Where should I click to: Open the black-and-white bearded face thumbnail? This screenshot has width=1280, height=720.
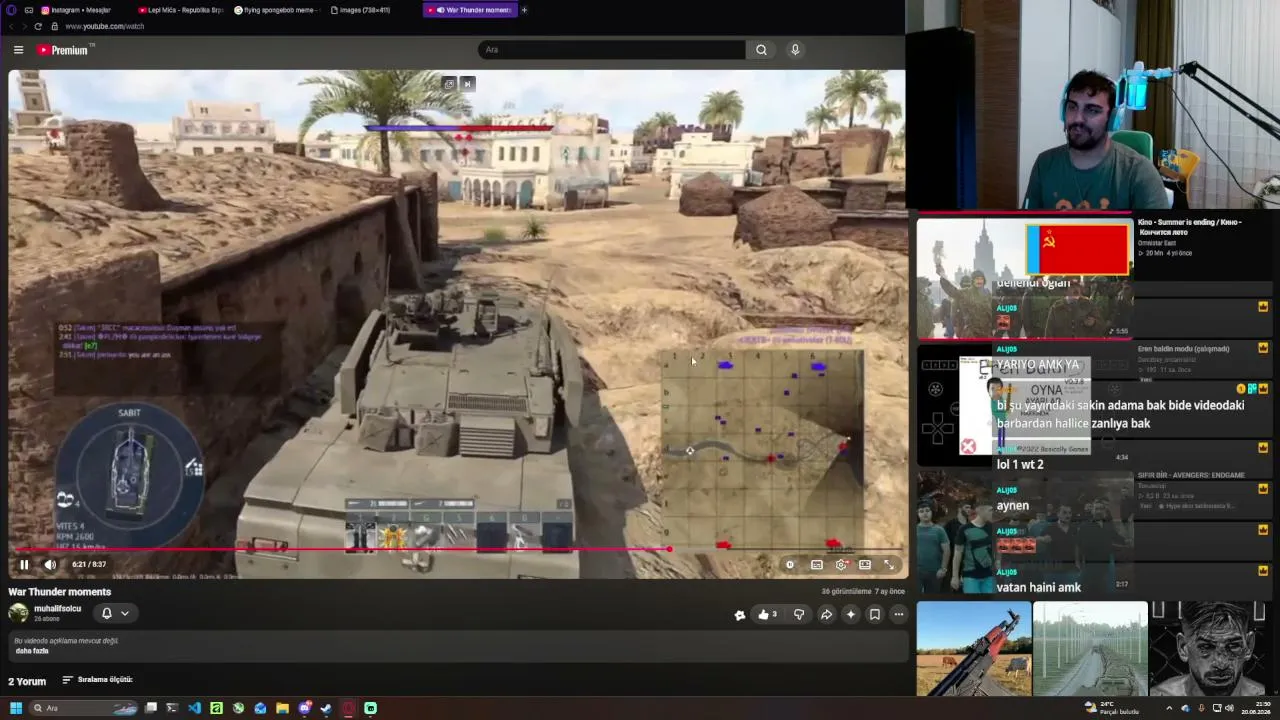pyautogui.click(x=1206, y=648)
